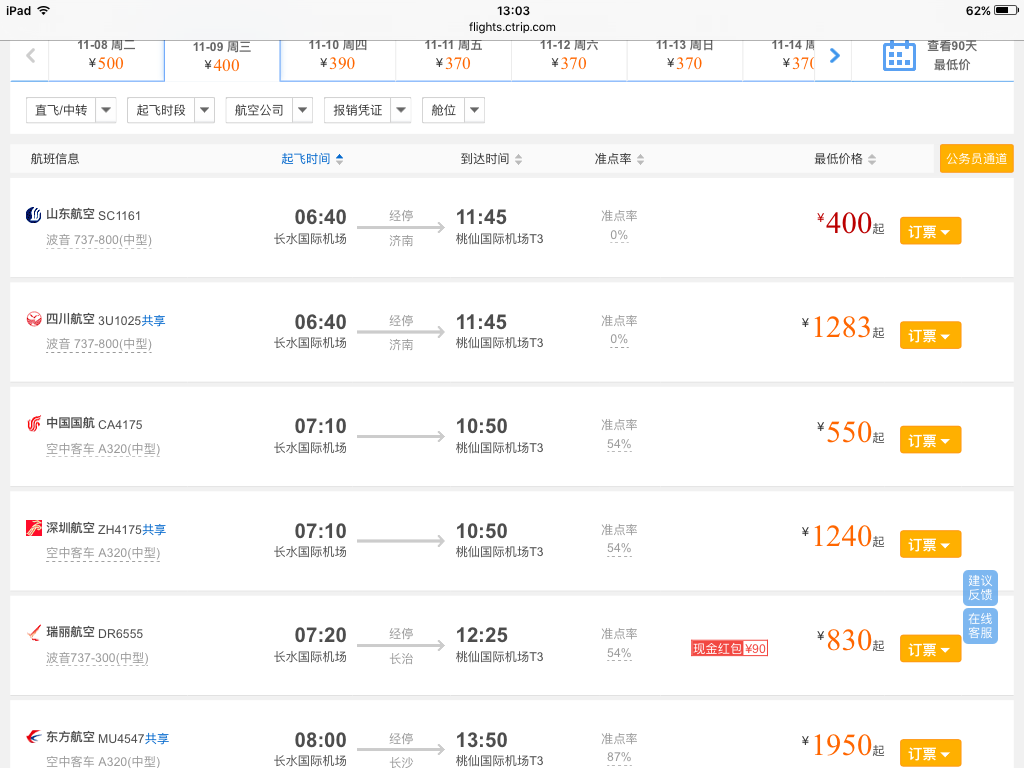Select the 11-09 周三 ¥400 date tab
The height and width of the screenshot is (768, 1024).
(x=222, y=59)
